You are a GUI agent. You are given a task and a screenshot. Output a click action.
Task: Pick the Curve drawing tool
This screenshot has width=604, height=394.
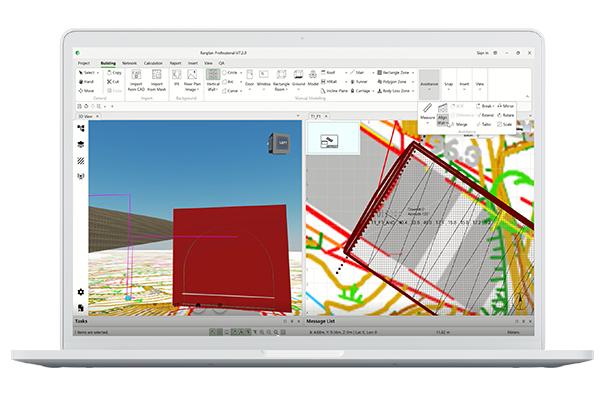click(x=230, y=91)
